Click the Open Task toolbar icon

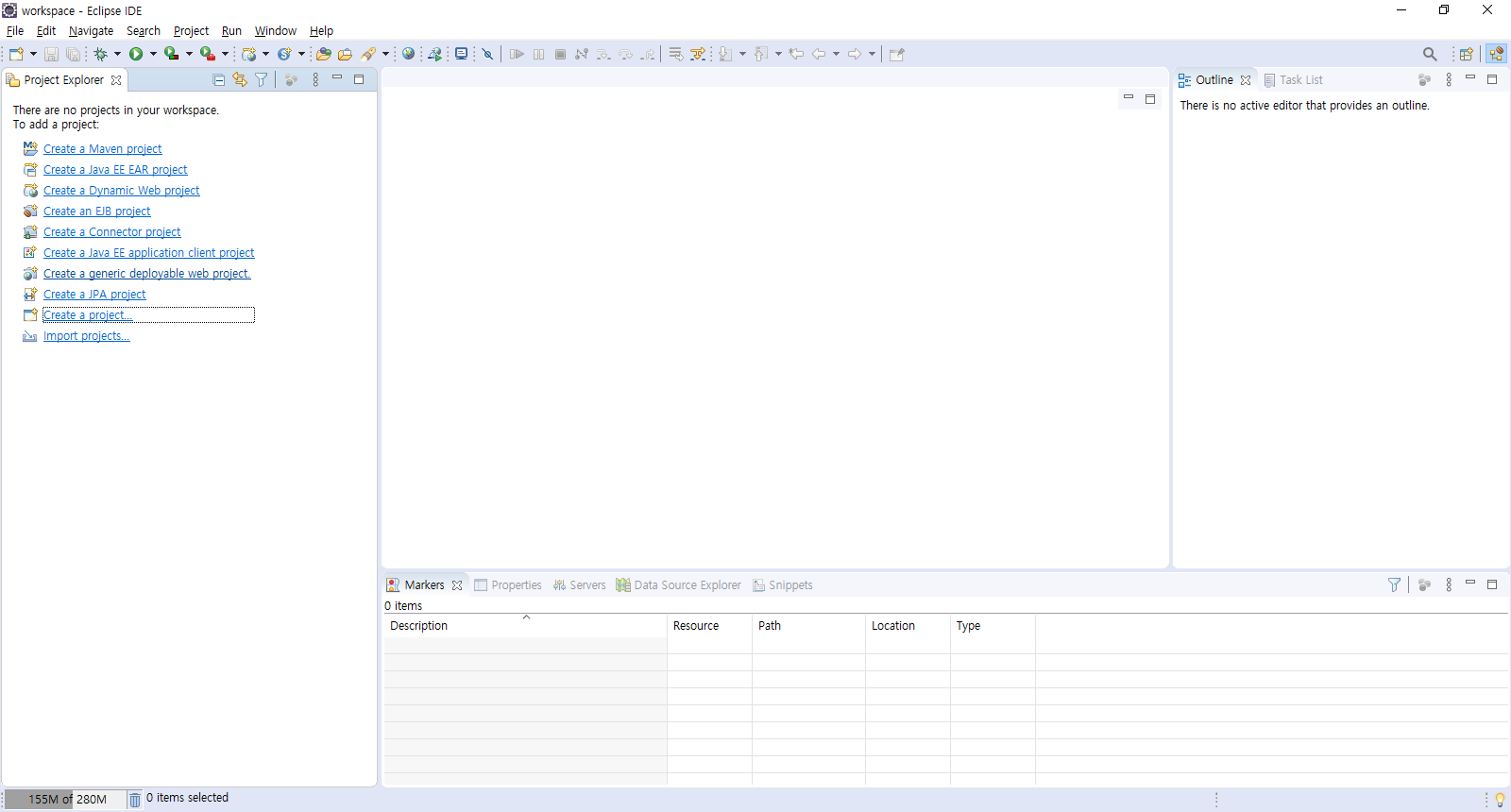coord(345,55)
